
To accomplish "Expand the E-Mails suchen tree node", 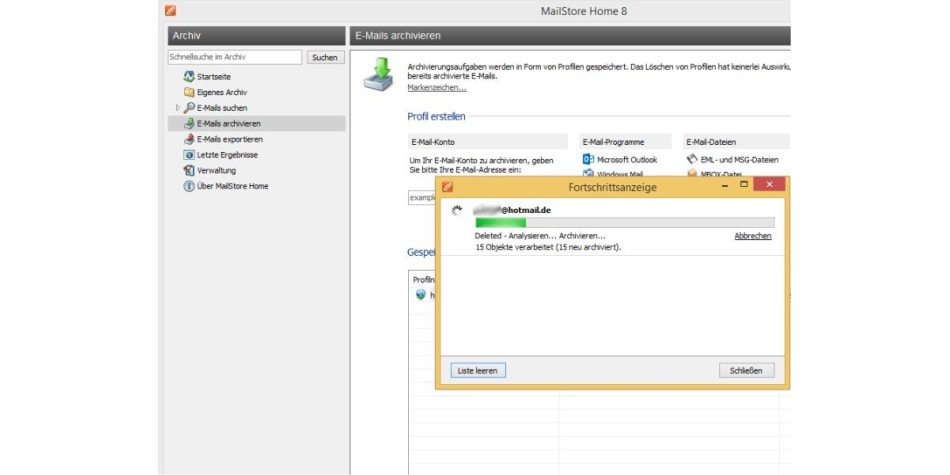I will [x=177, y=108].
